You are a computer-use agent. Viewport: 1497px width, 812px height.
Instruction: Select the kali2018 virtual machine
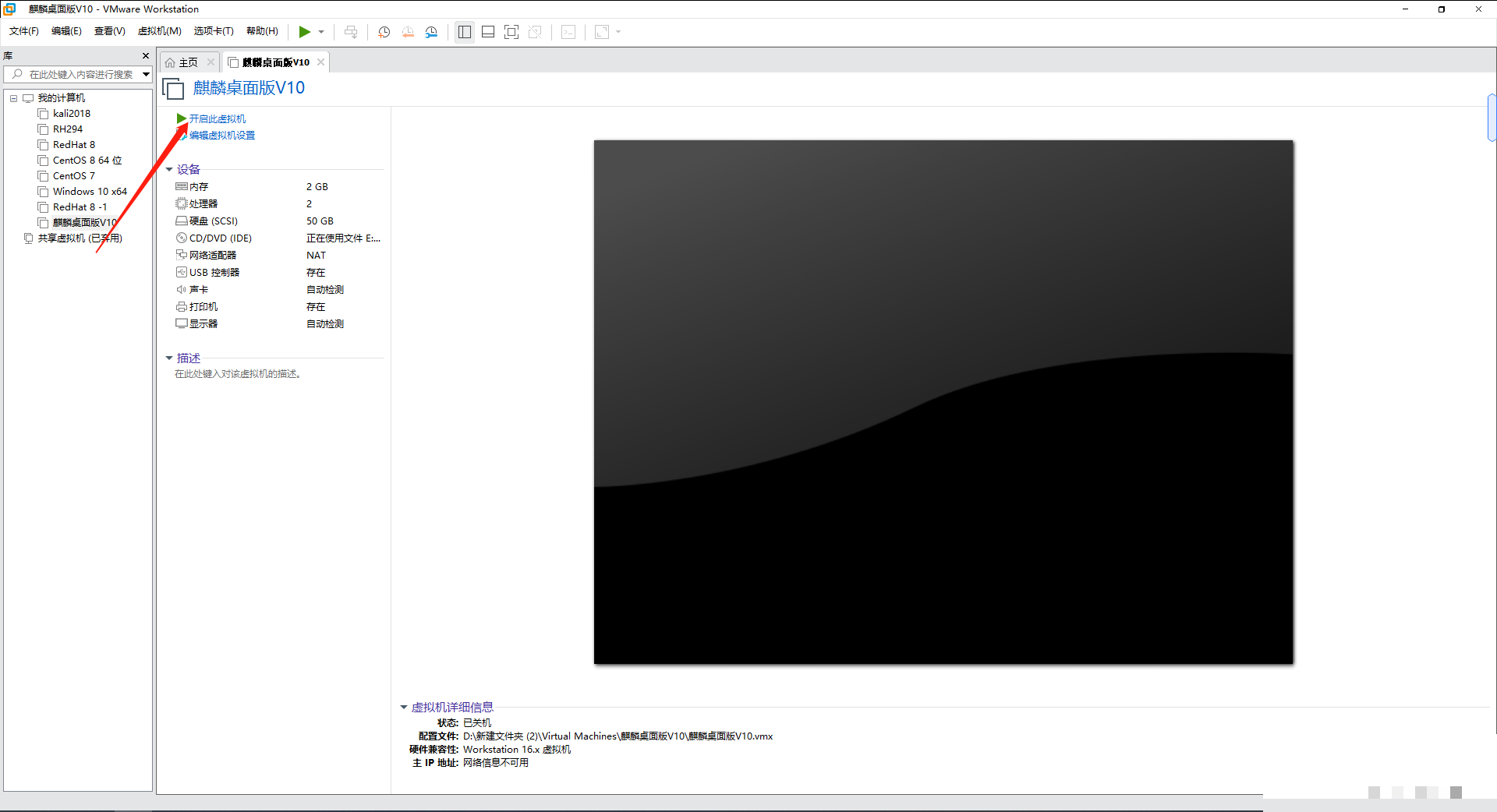tap(71, 114)
